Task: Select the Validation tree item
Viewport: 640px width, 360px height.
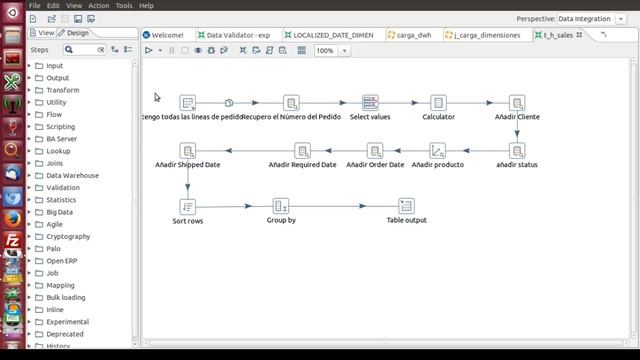Action: 62,188
